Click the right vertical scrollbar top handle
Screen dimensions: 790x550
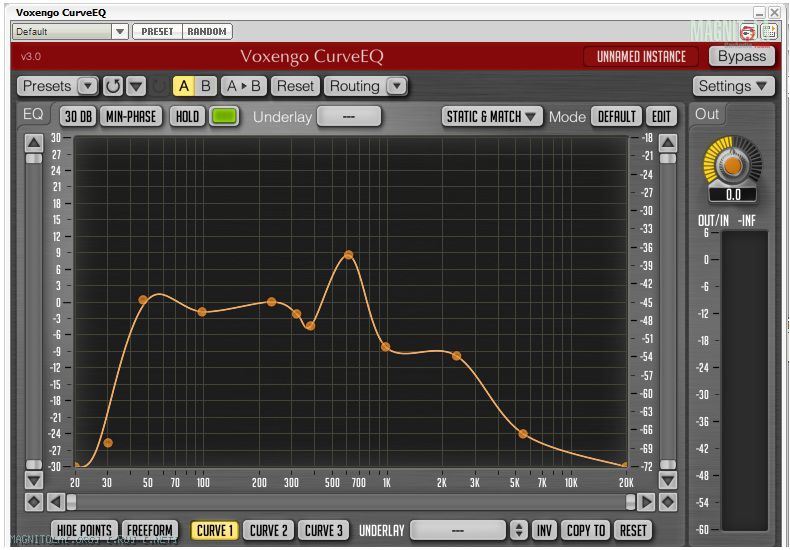[668, 159]
